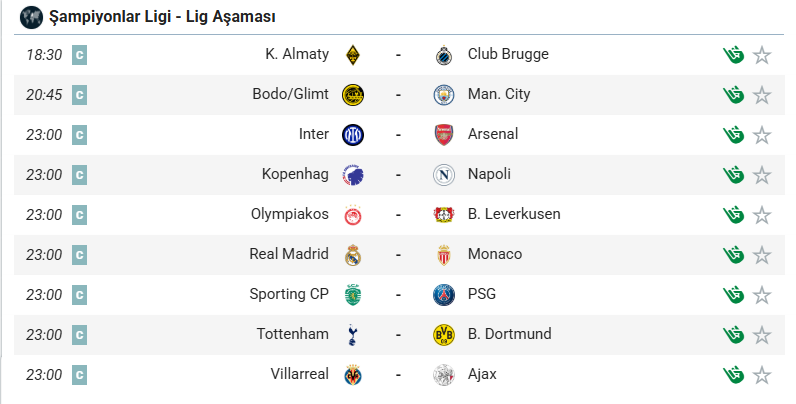Open the Man. City team link
This screenshot has height=404, width=796.
[x=499, y=94]
